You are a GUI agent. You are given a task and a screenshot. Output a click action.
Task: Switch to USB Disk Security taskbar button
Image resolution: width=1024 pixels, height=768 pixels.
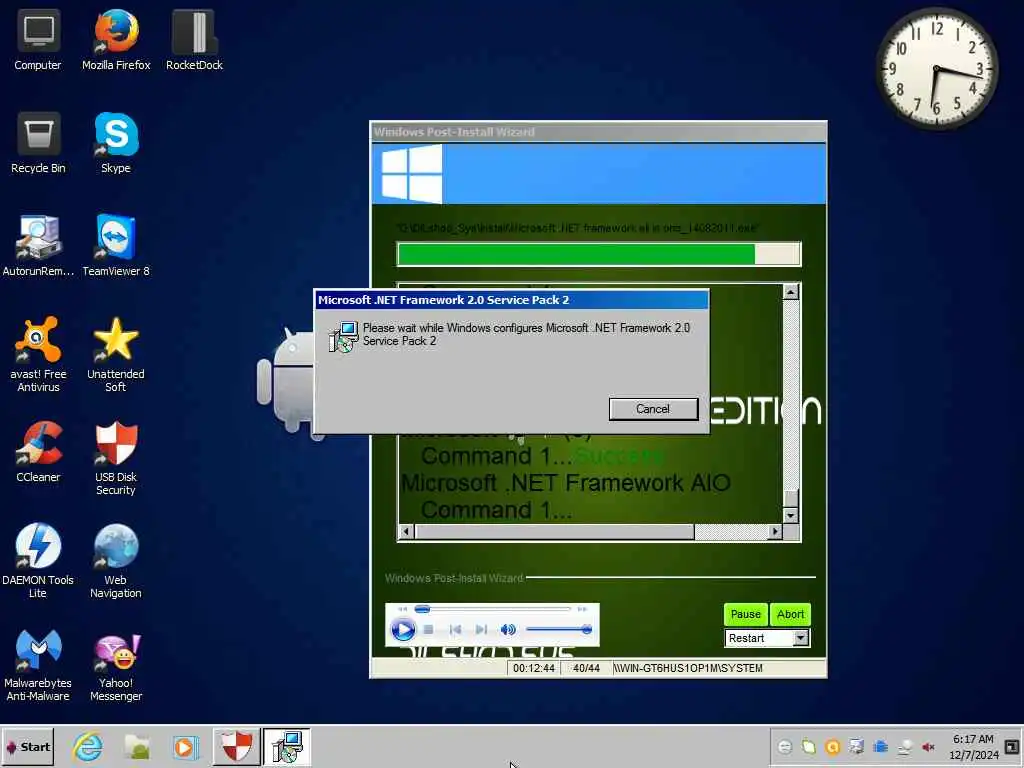point(236,746)
